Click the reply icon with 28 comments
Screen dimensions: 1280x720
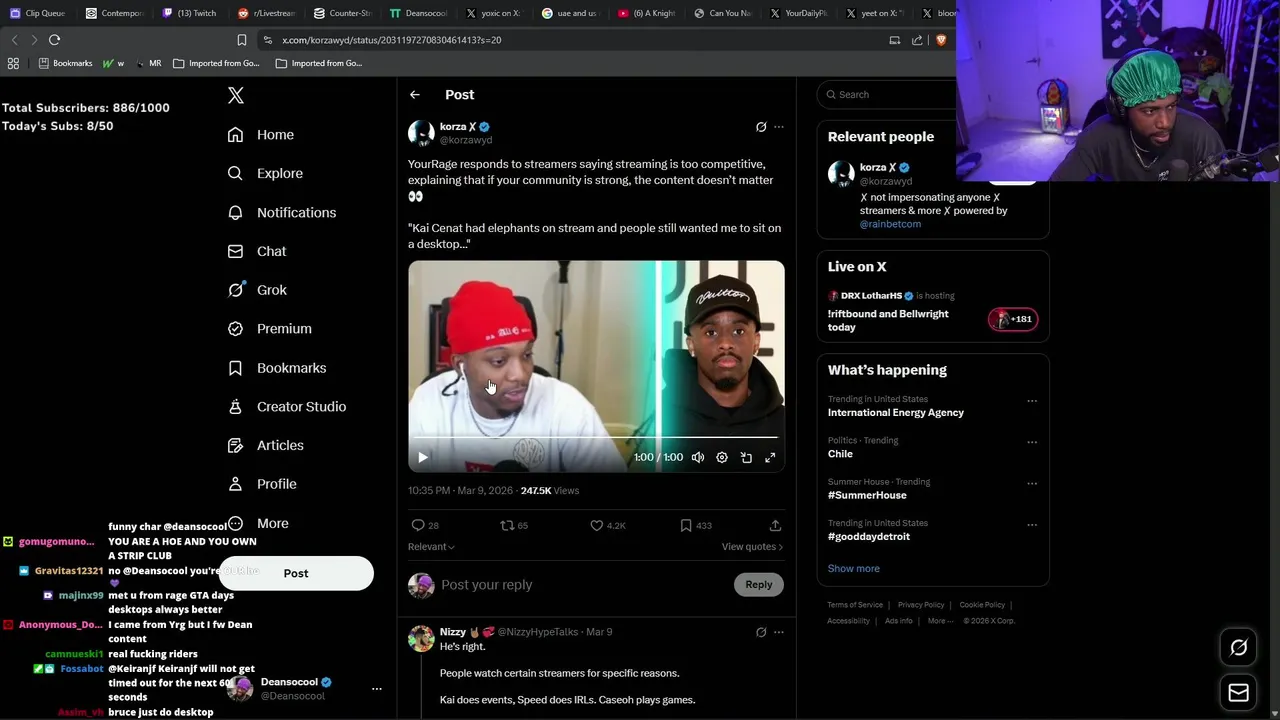click(x=425, y=525)
